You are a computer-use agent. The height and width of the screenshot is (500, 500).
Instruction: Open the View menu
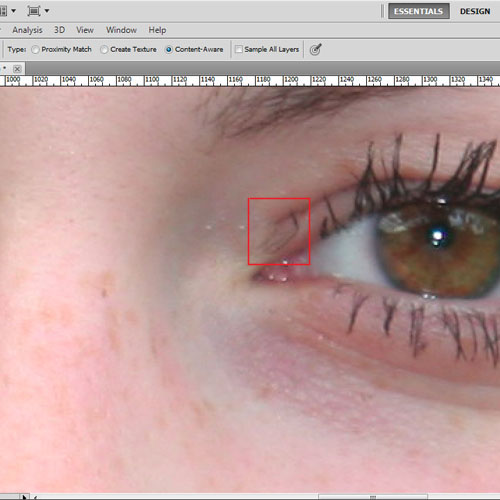pyautogui.click(x=85, y=30)
